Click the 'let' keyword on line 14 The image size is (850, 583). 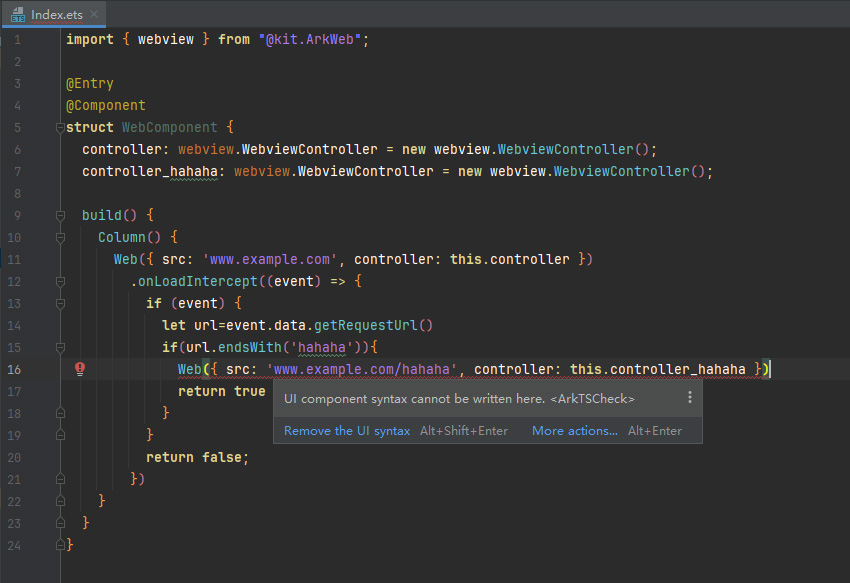tap(173, 325)
